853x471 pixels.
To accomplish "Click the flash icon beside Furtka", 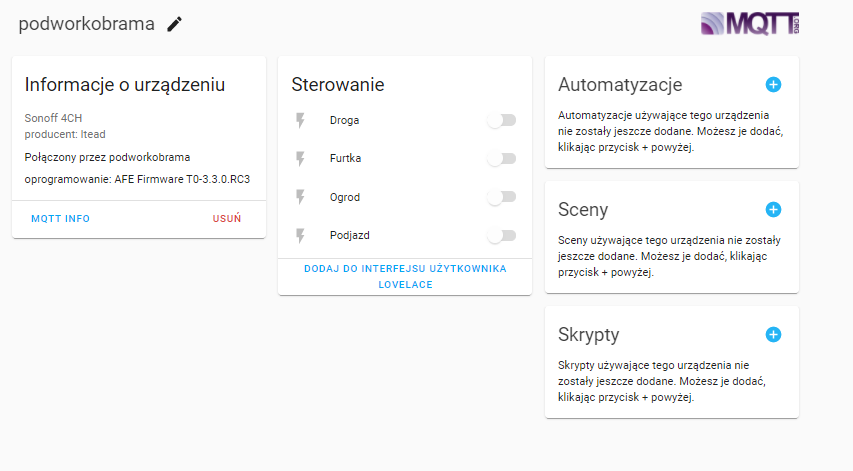I will 300,158.
